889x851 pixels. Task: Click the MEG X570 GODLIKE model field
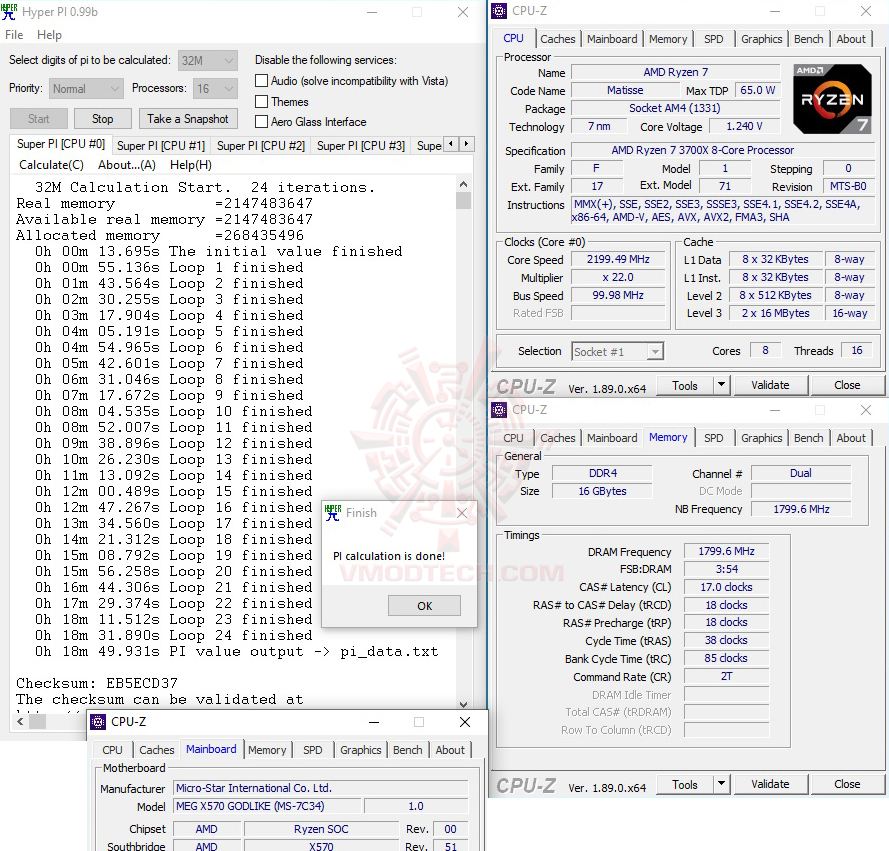click(x=266, y=806)
